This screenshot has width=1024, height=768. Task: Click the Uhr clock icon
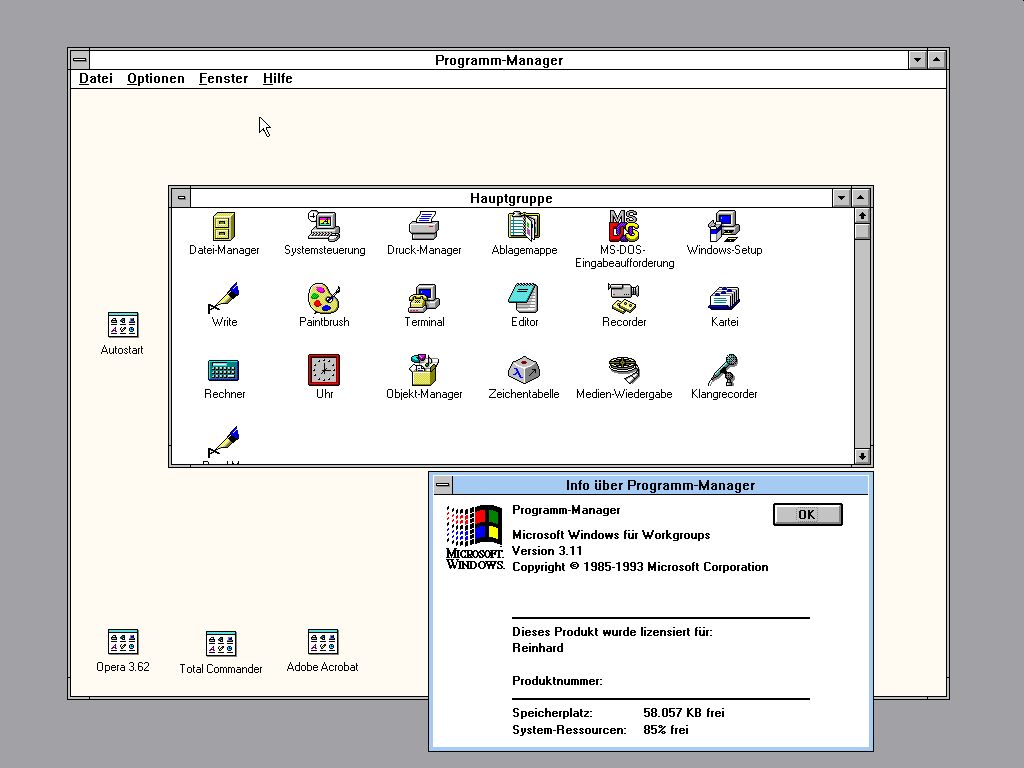pyautogui.click(x=324, y=370)
